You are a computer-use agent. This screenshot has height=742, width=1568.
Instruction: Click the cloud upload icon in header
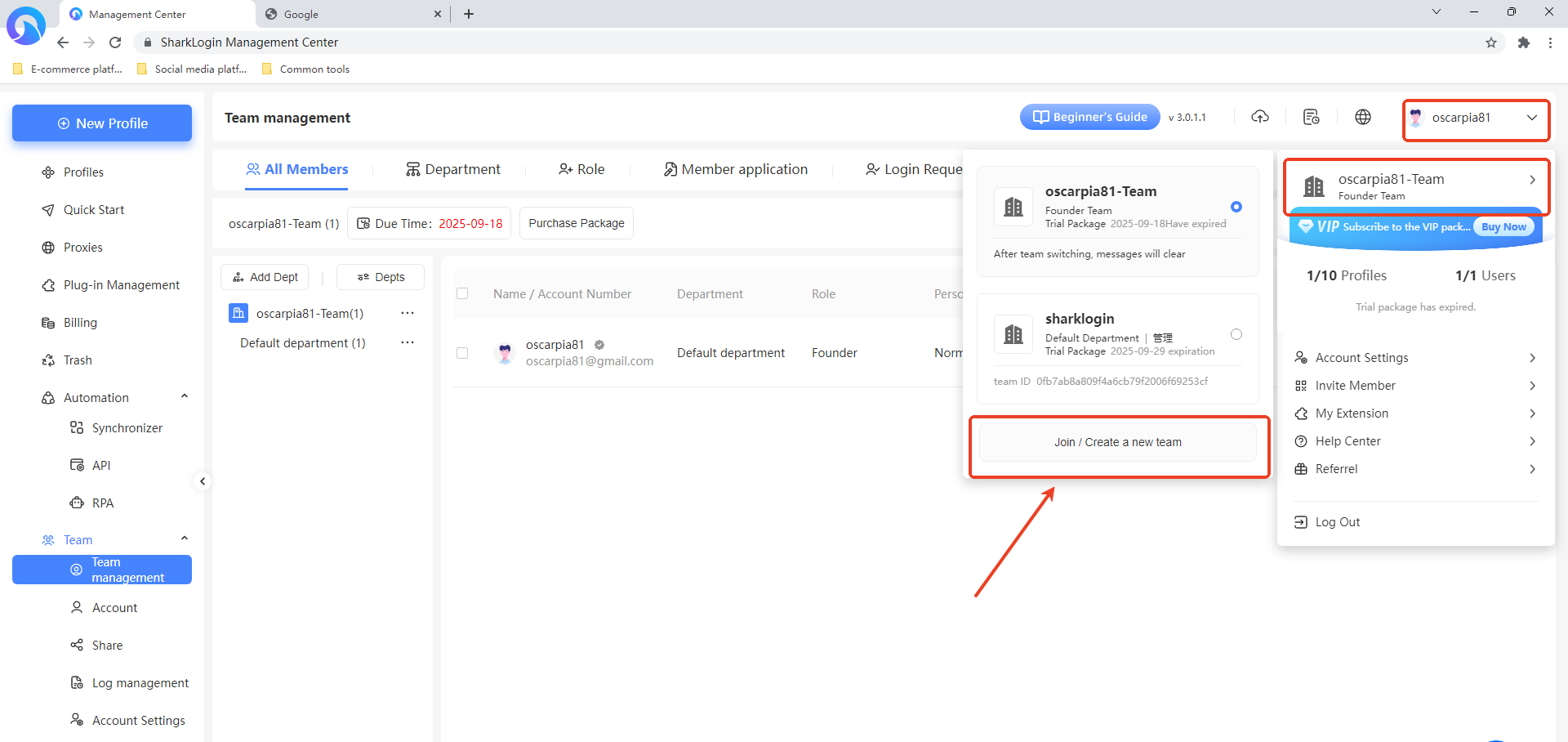coord(1260,117)
